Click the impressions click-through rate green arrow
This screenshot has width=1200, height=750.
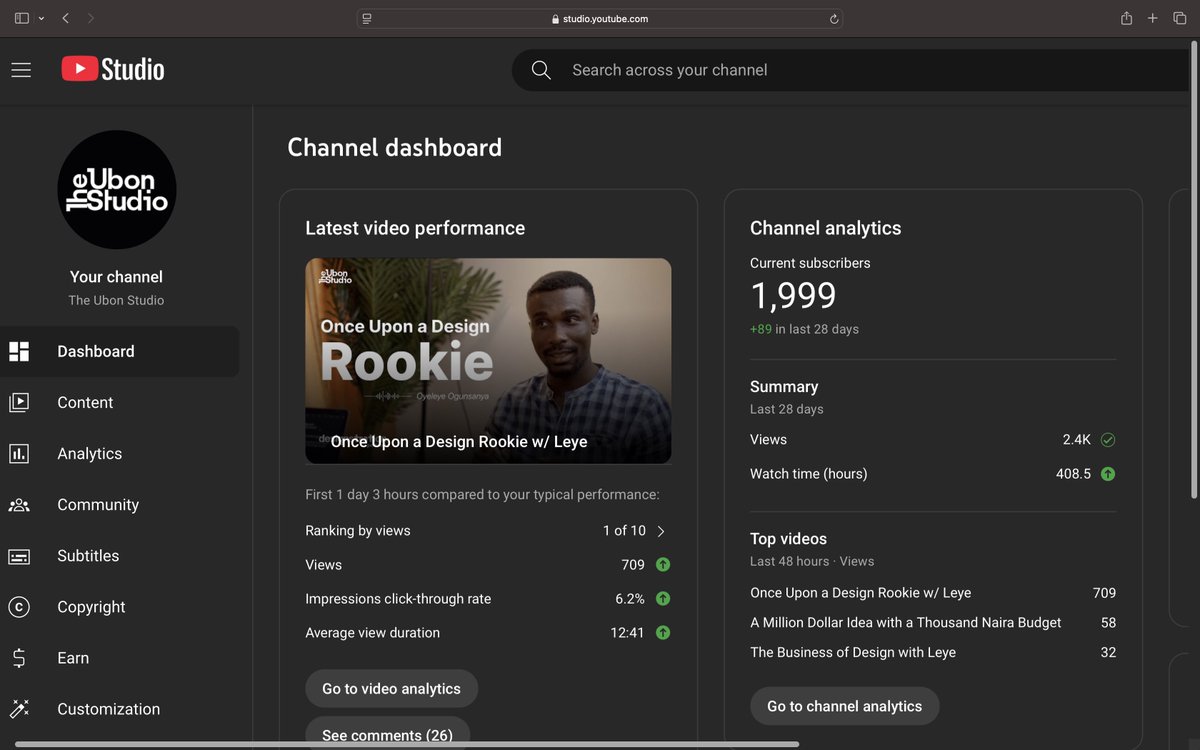point(661,598)
